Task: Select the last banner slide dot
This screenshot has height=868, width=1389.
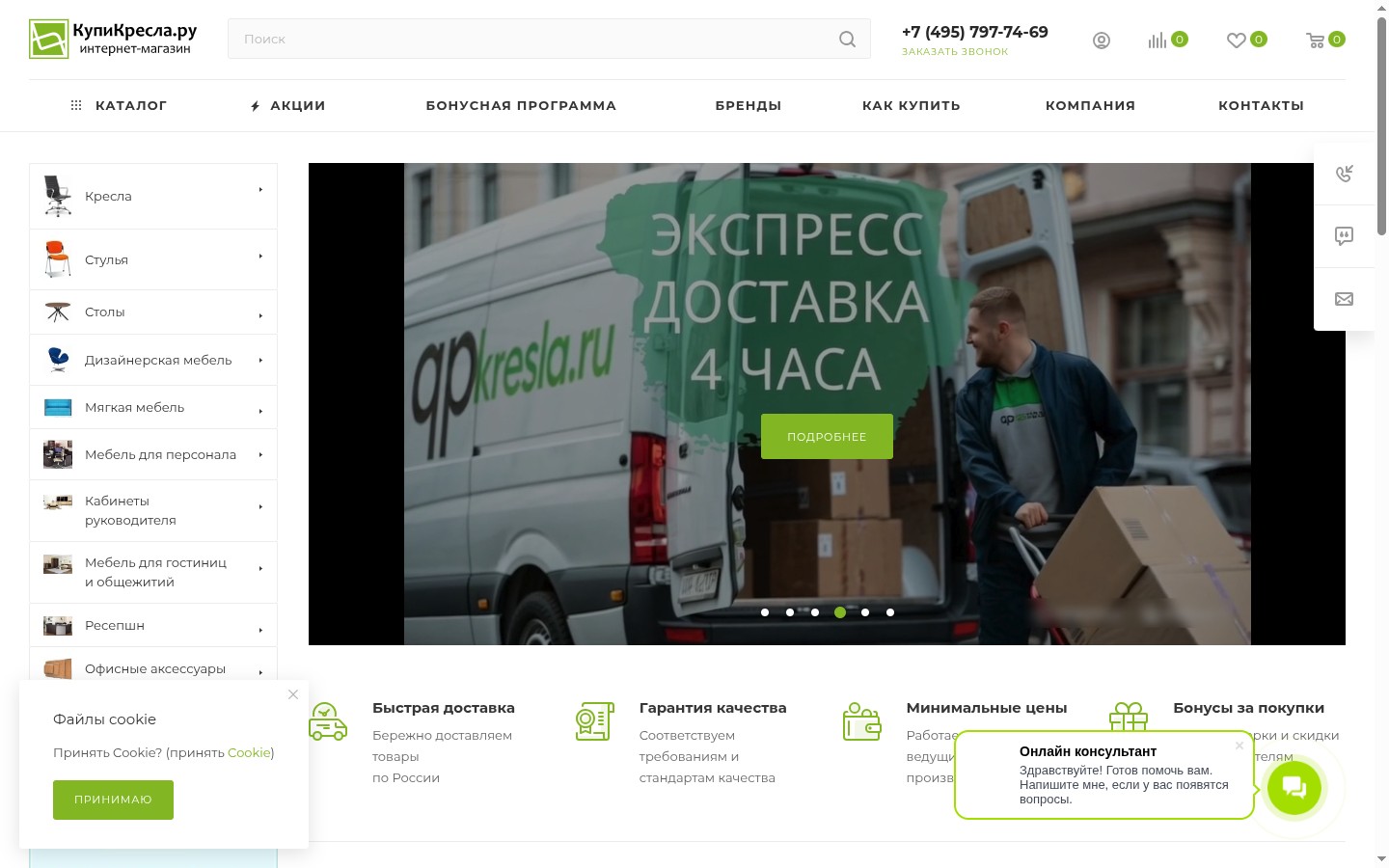Action: pos(890,612)
